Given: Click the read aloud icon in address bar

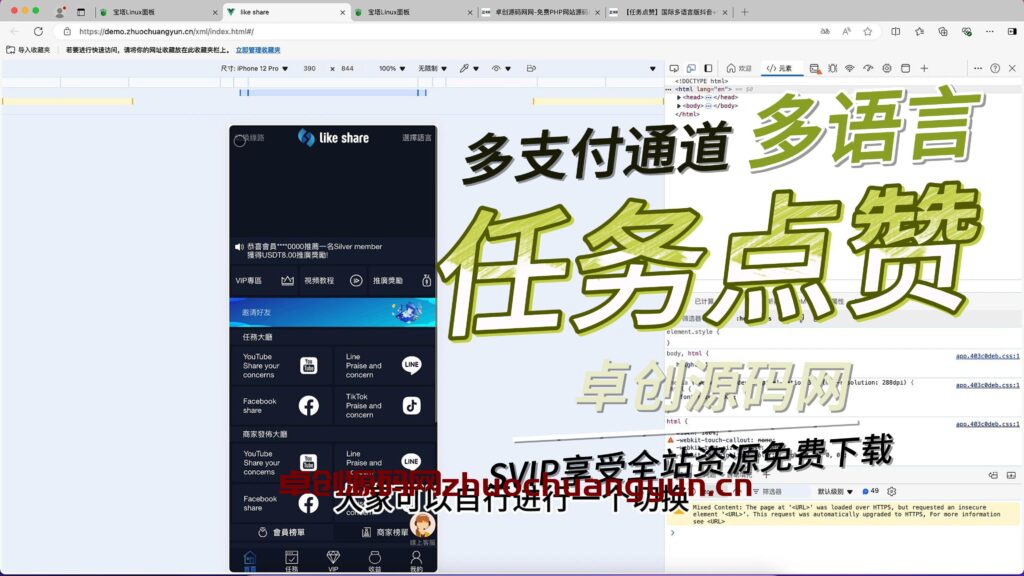Looking at the screenshot, I should click(x=846, y=31).
